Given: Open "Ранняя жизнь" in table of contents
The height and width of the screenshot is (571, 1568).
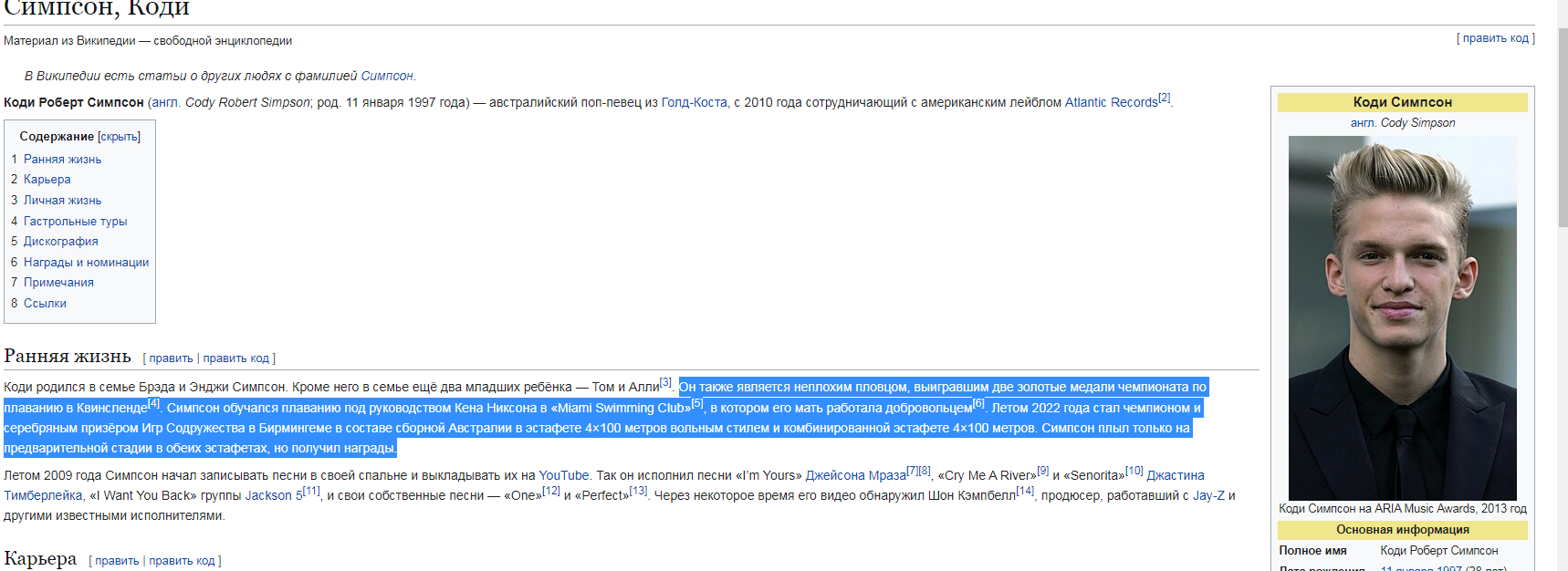Looking at the screenshot, I should tap(62, 160).
